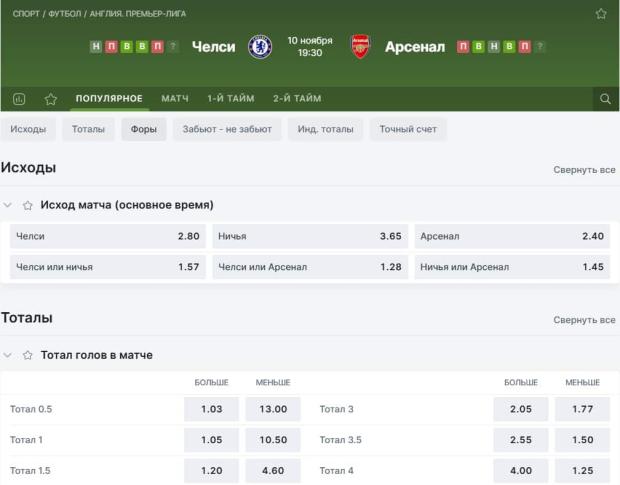Star the Исход матча market
Screen dimensions: 620x485
coord(28,205)
